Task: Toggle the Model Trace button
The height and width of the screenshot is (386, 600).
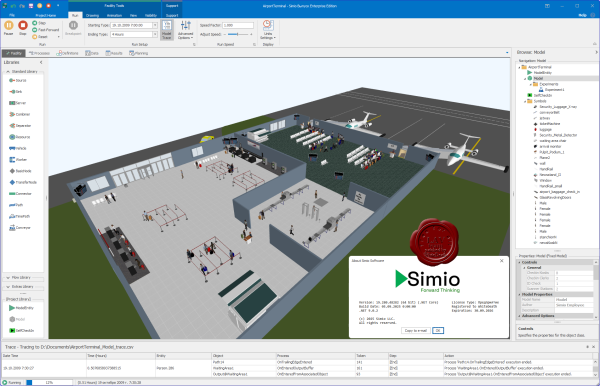Action: 167,30
